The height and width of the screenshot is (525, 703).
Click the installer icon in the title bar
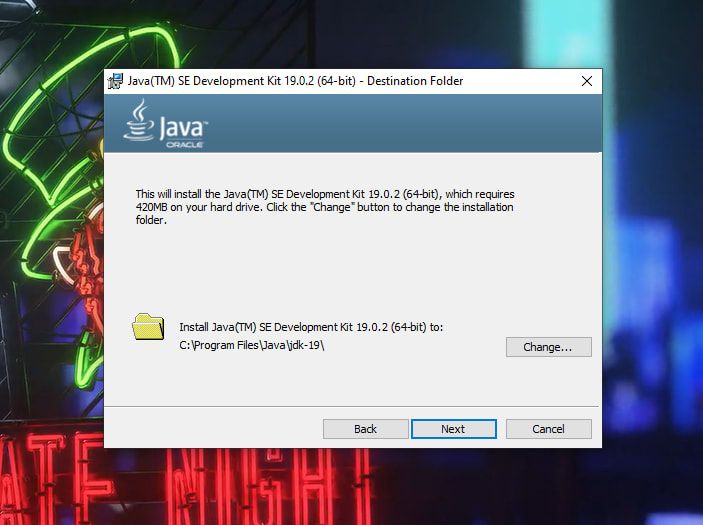[x=115, y=81]
